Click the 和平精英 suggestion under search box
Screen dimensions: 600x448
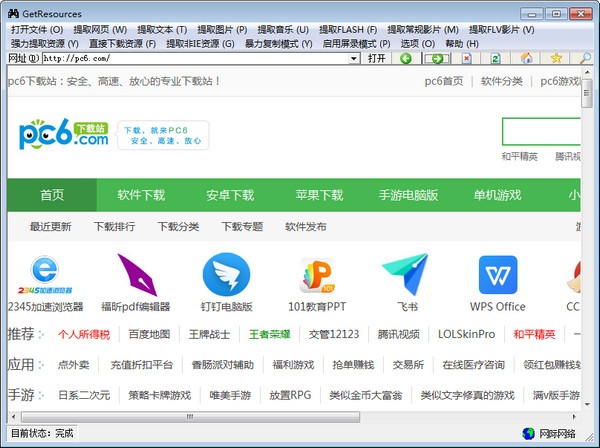pyautogui.click(x=520, y=156)
